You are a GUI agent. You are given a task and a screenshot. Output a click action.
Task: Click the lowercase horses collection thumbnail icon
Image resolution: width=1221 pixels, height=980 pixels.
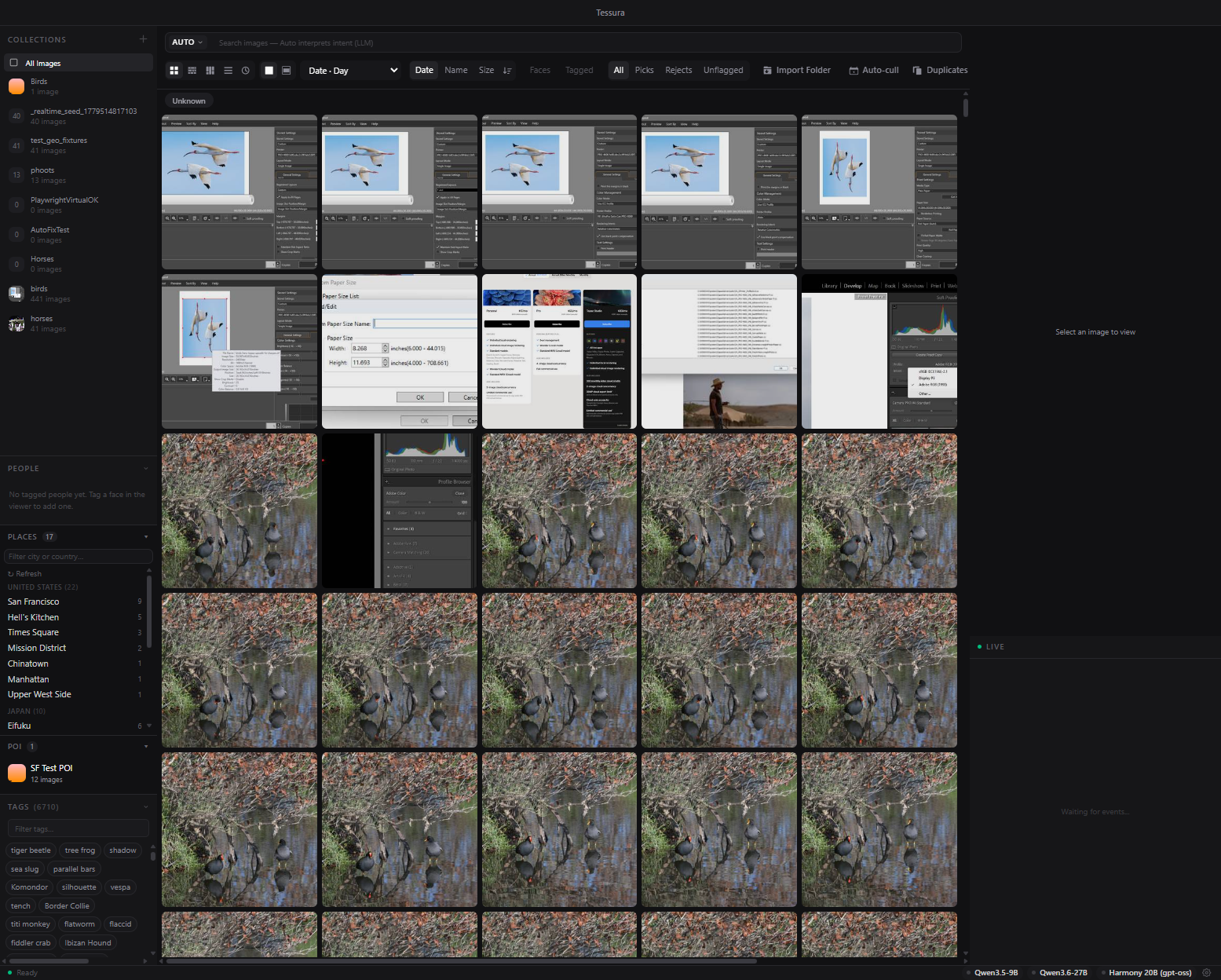(x=16, y=324)
